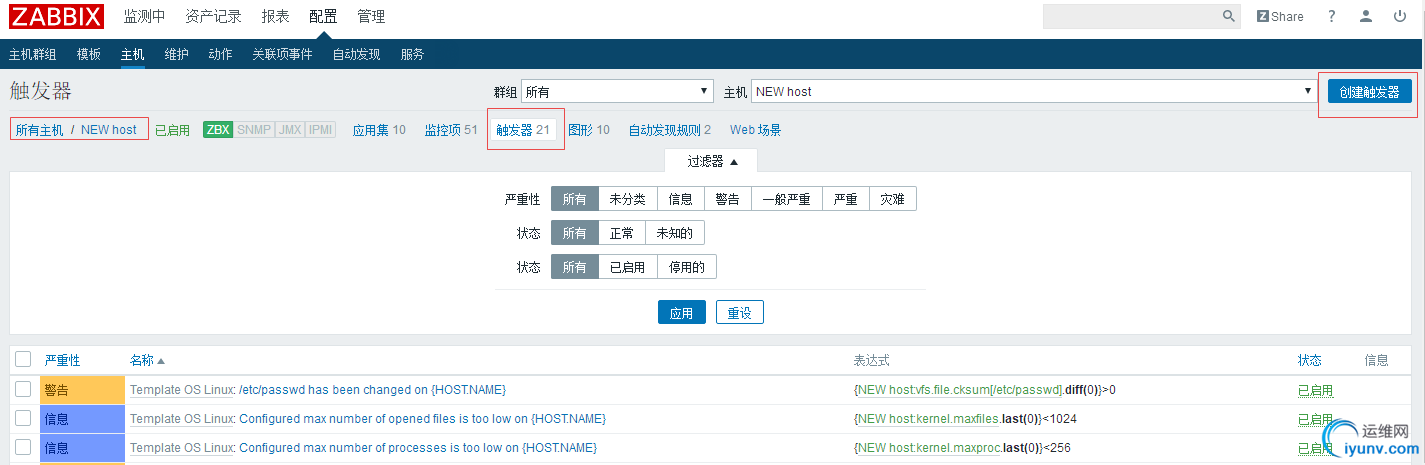Image resolution: width=1425 pixels, height=465 pixels.
Task: Click in the top search field
Action: (1131, 16)
